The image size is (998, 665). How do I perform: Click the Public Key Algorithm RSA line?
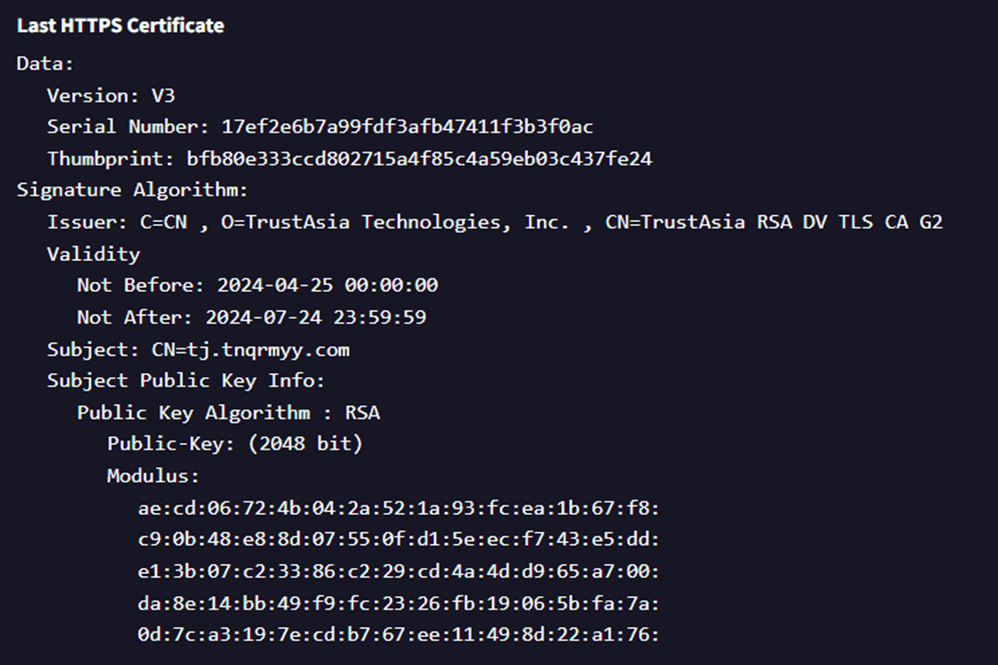228,412
